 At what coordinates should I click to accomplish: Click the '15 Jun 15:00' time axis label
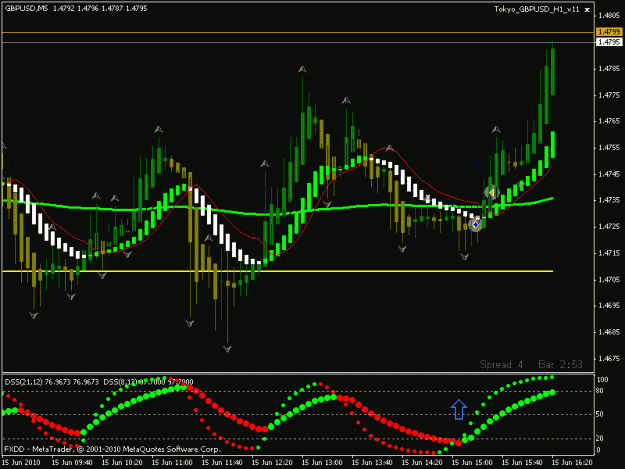tap(472, 462)
